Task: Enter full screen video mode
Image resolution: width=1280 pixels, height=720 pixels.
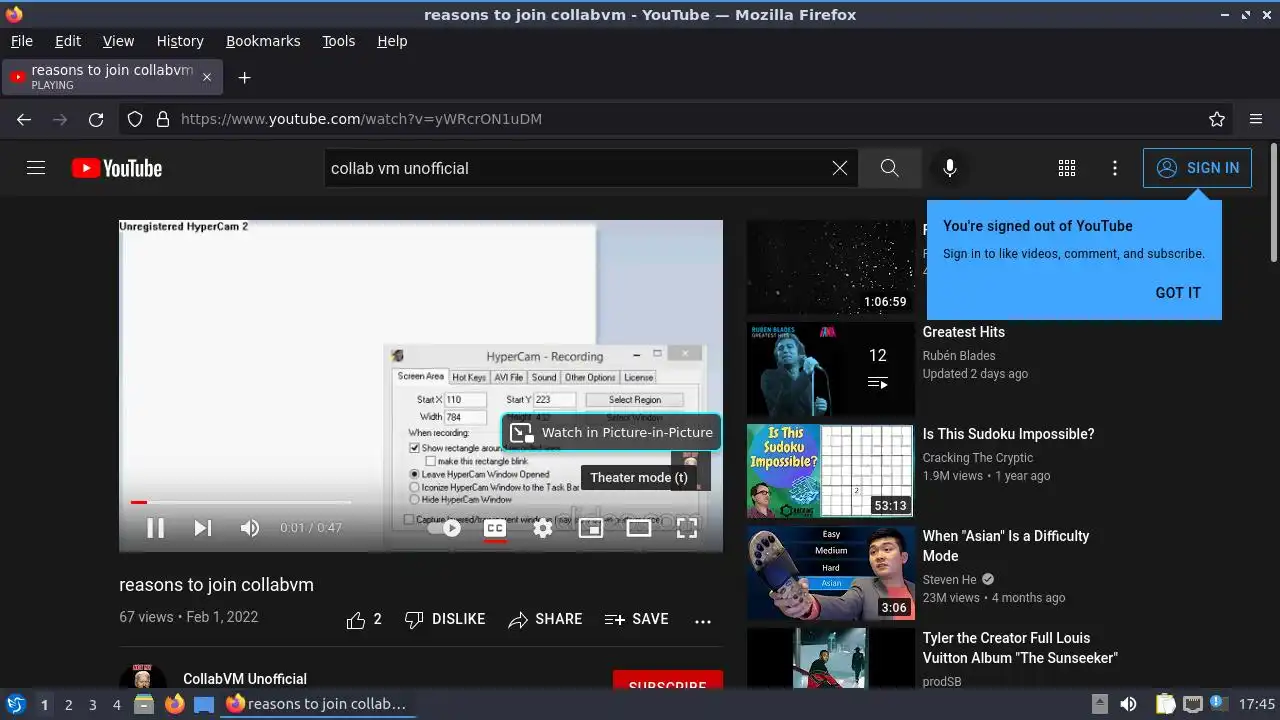Action: (687, 528)
